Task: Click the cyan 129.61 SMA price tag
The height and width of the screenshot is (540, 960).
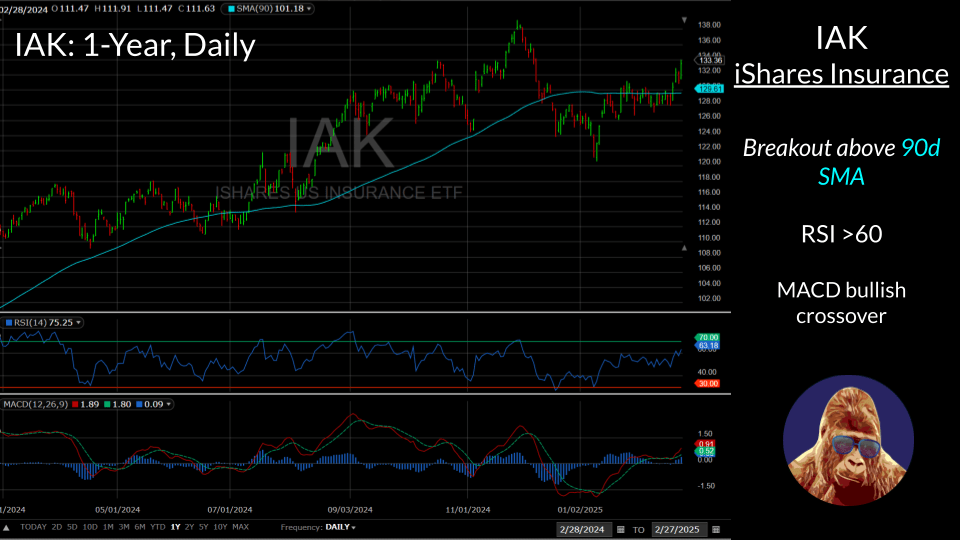Action: point(709,89)
